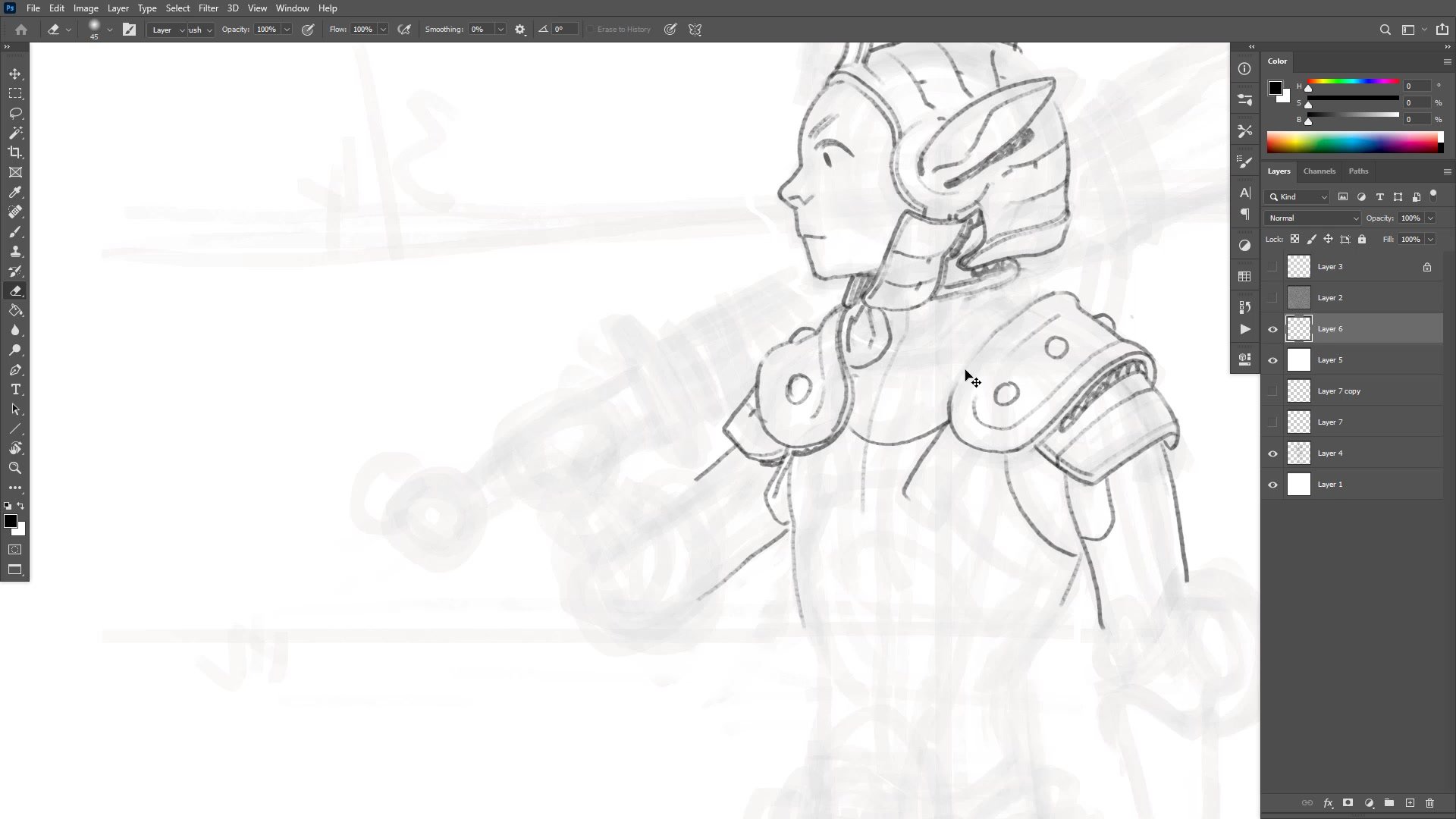Screen dimensions: 1456x819
Task: Hide Layer 4 using its eye icon
Action: tap(1272, 453)
